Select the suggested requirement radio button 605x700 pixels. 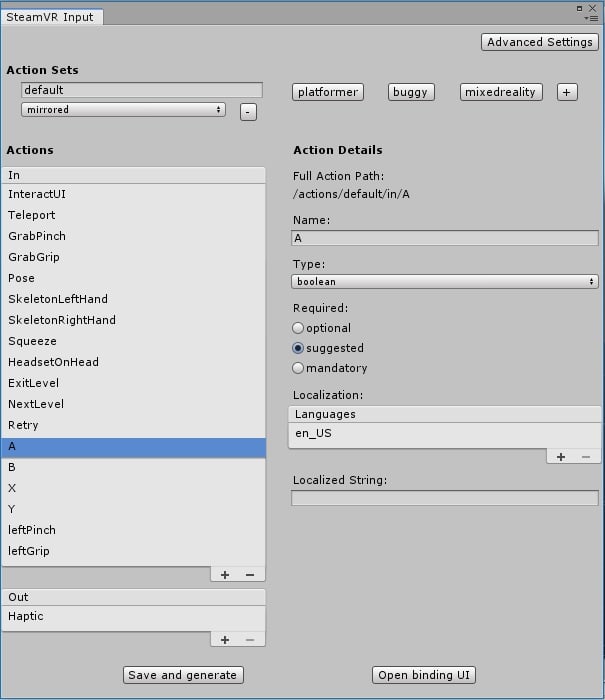click(298, 348)
